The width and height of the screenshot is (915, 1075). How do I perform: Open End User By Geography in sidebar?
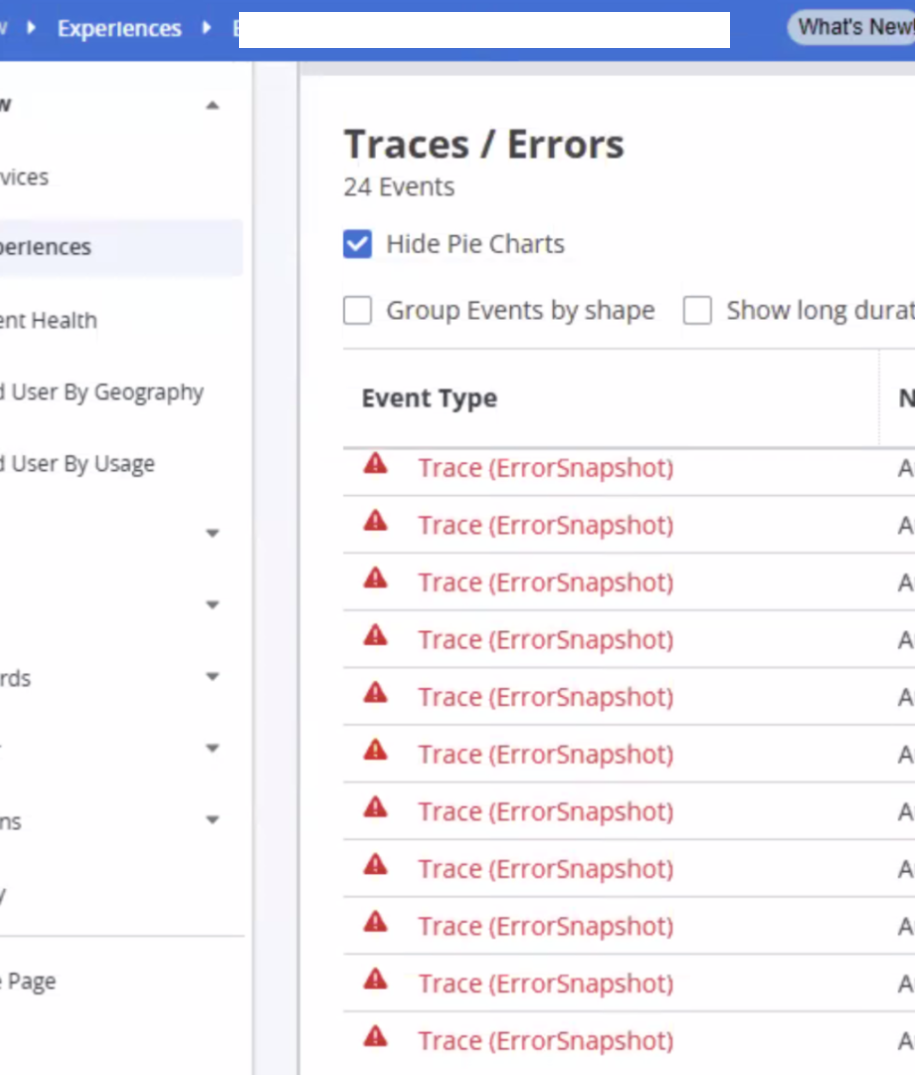click(106, 392)
